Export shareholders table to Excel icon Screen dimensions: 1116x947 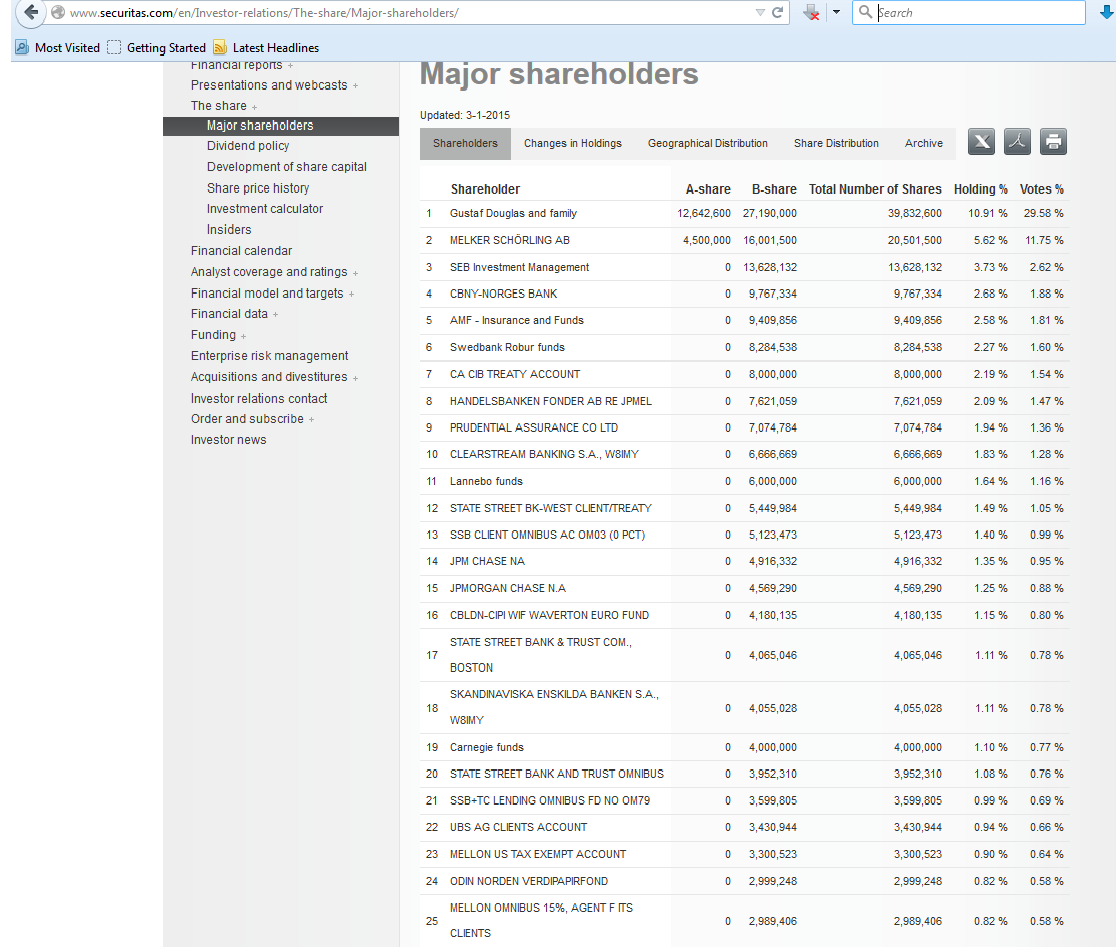pos(981,142)
